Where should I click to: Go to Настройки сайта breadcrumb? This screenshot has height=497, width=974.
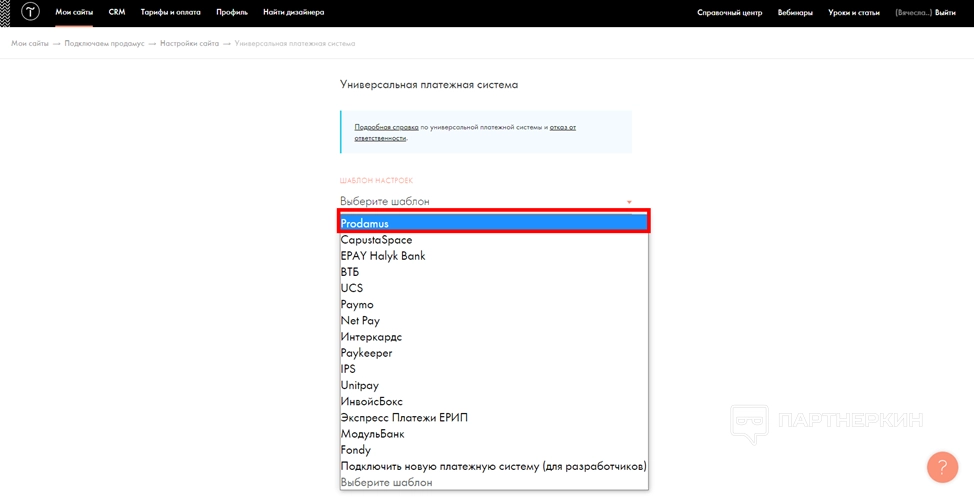[x=189, y=43]
